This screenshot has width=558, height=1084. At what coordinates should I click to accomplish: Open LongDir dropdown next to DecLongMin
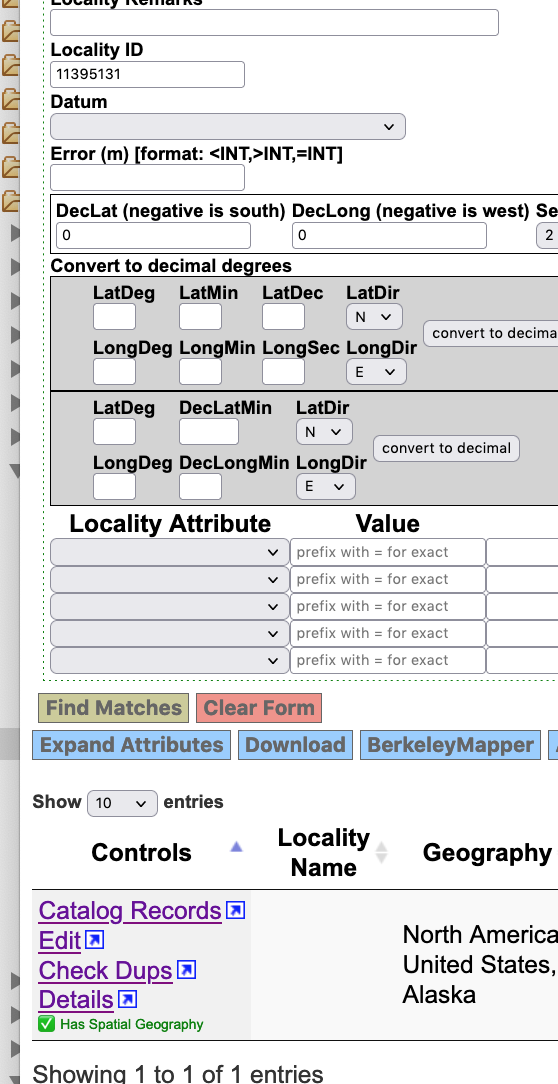point(326,487)
